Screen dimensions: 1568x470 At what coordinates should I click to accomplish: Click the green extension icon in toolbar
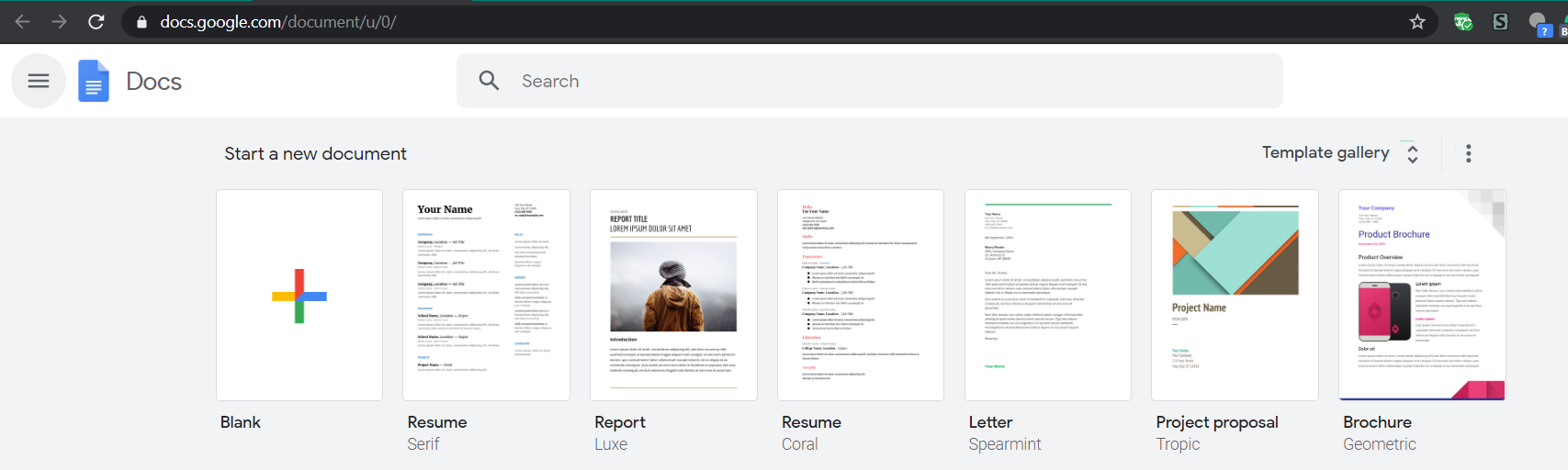pos(1463,21)
